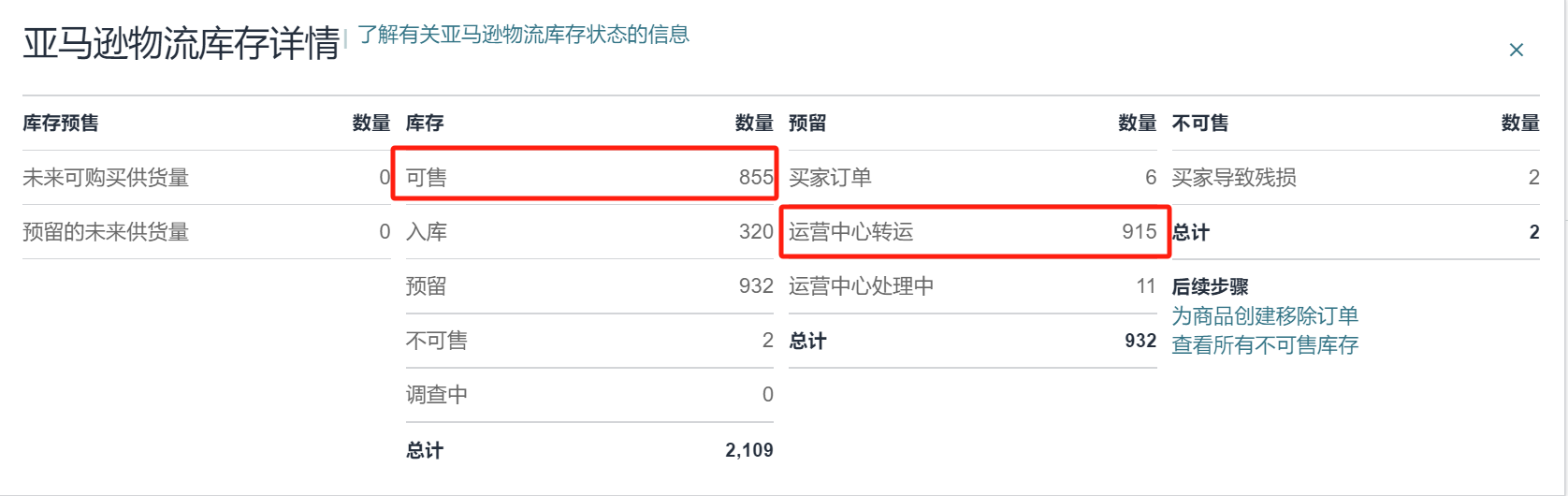Click the 为商品创建移除订单 link
The image size is (1568, 496).
click(x=1265, y=316)
